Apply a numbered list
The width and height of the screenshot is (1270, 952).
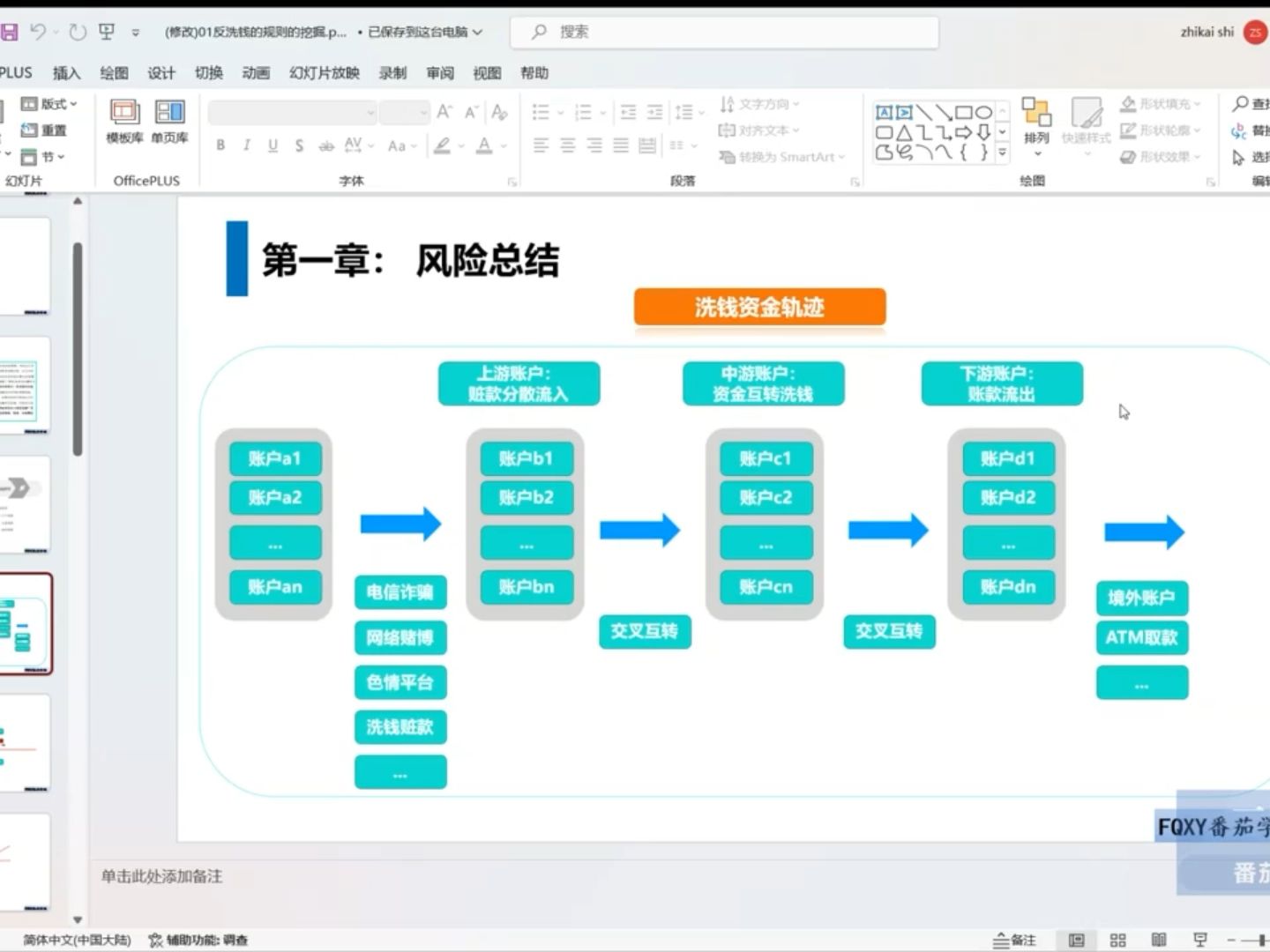point(583,112)
